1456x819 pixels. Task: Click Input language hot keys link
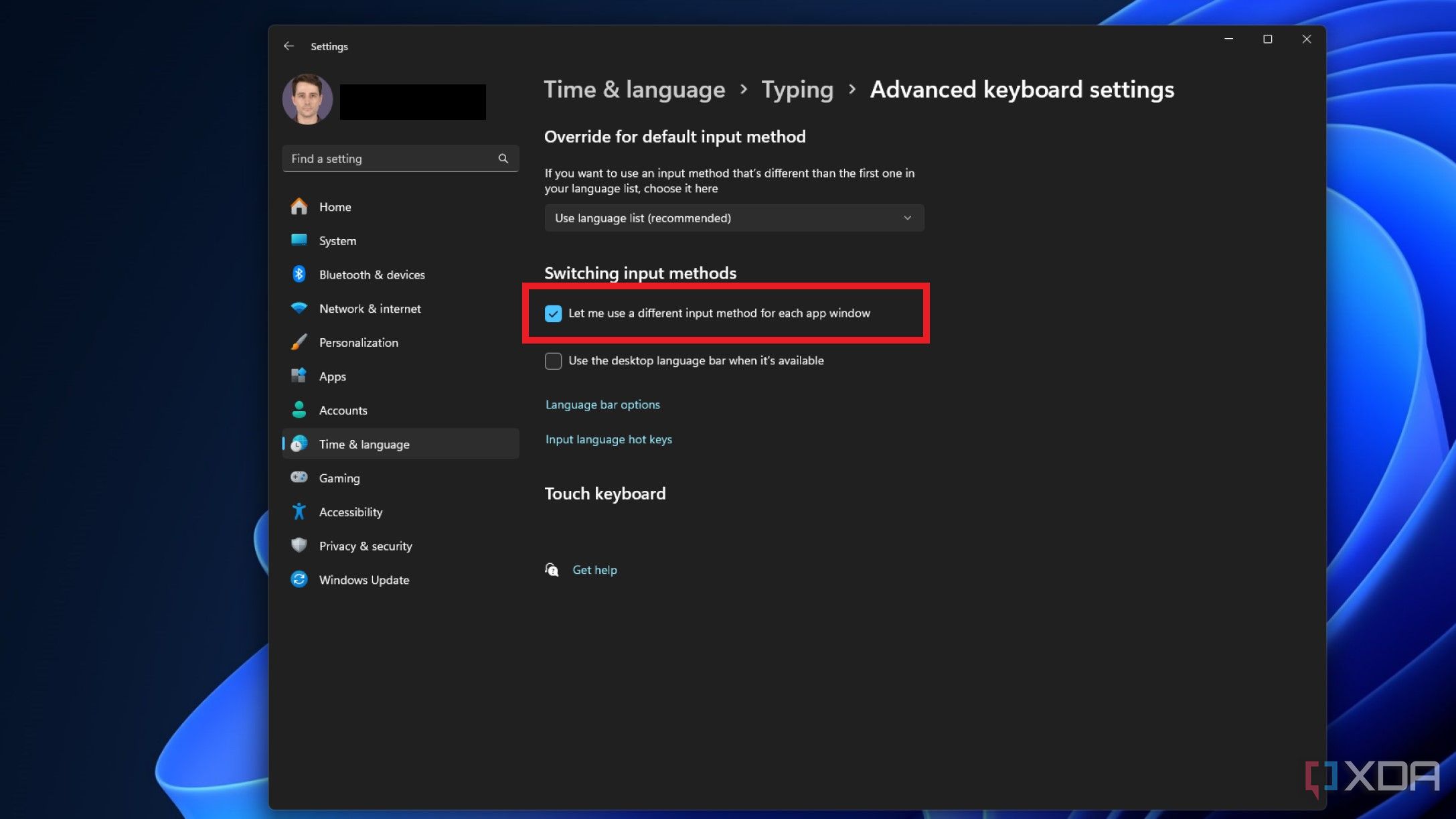[x=609, y=438]
